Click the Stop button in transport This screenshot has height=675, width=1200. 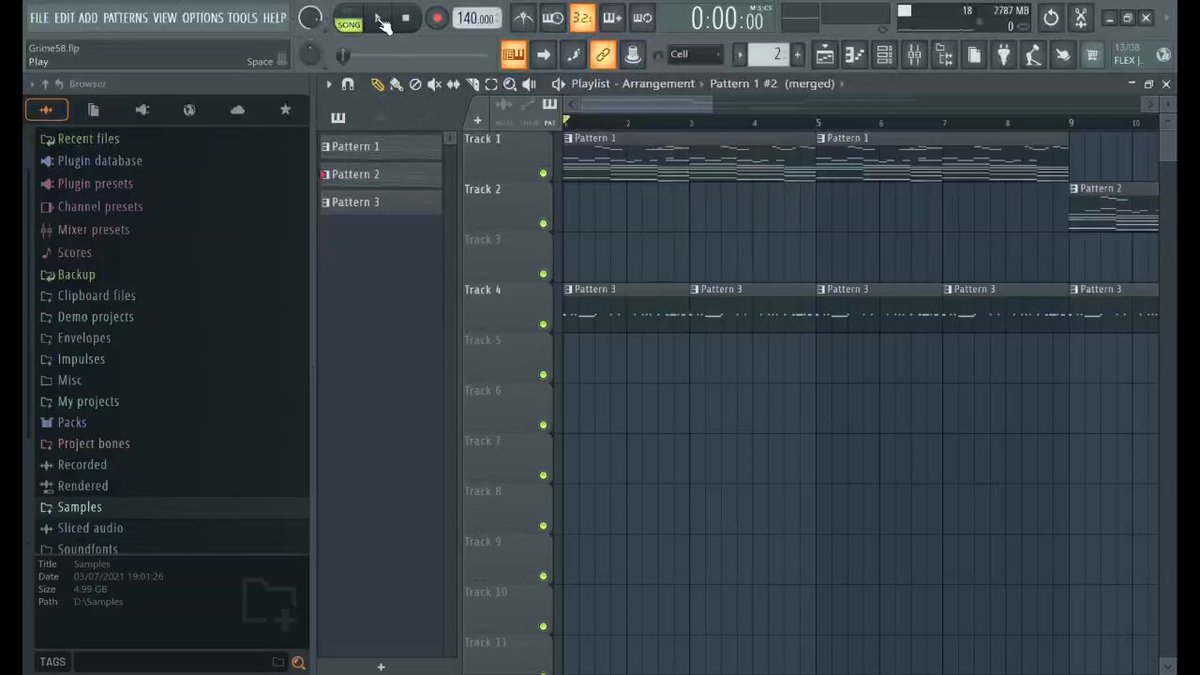coord(405,18)
